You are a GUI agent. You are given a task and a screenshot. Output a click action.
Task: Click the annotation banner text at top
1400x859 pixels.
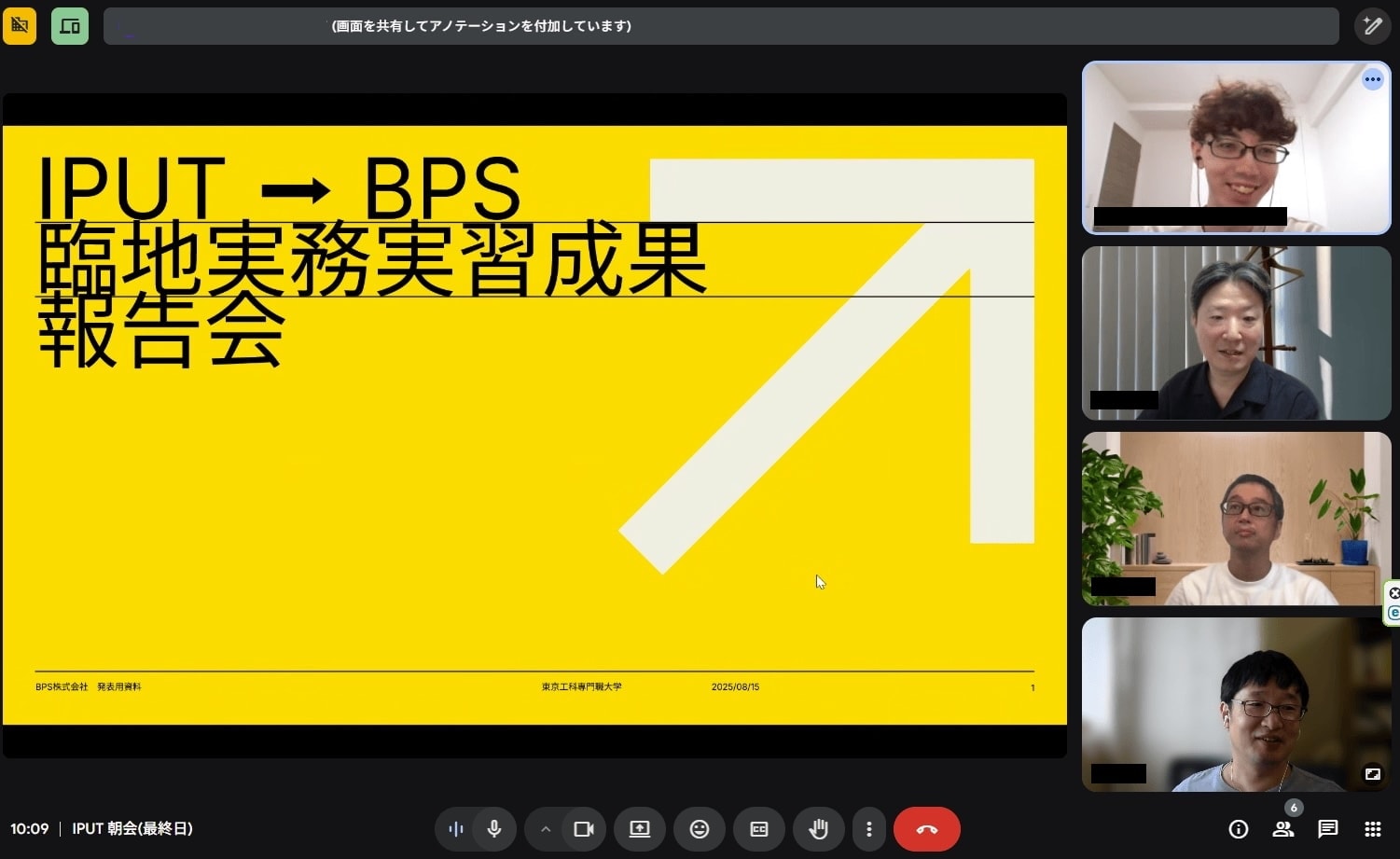click(x=481, y=26)
